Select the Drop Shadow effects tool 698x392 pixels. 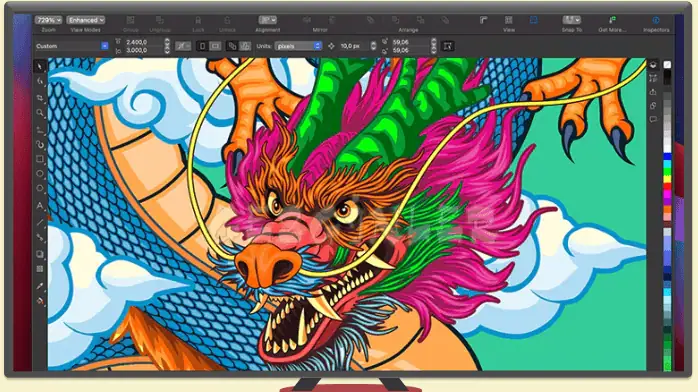click(x=40, y=254)
